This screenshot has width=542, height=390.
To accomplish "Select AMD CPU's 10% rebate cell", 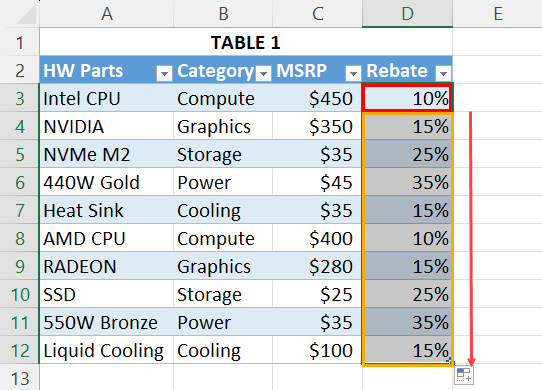I will click(408, 238).
